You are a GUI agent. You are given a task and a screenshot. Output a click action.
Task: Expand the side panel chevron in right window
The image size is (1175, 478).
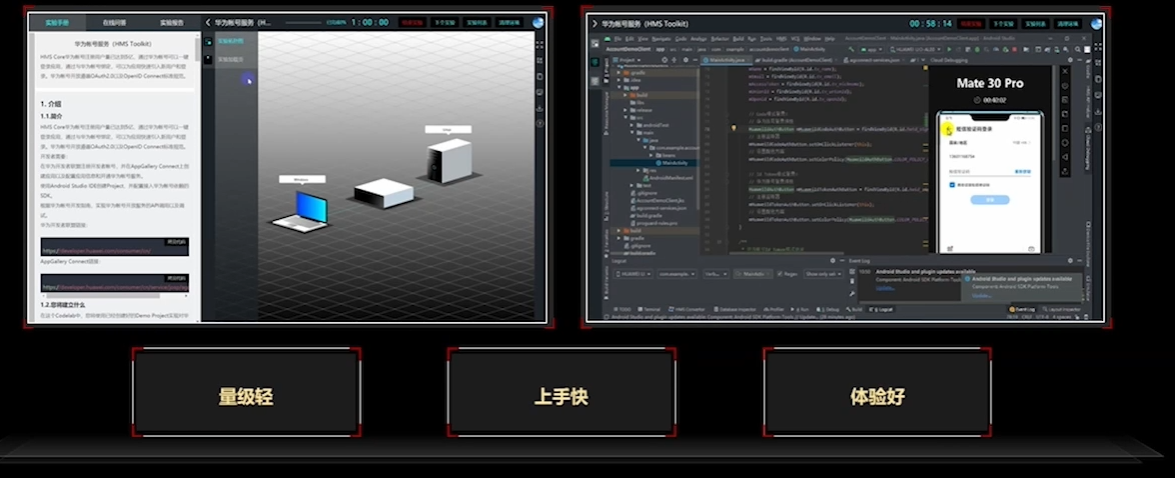click(595, 23)
